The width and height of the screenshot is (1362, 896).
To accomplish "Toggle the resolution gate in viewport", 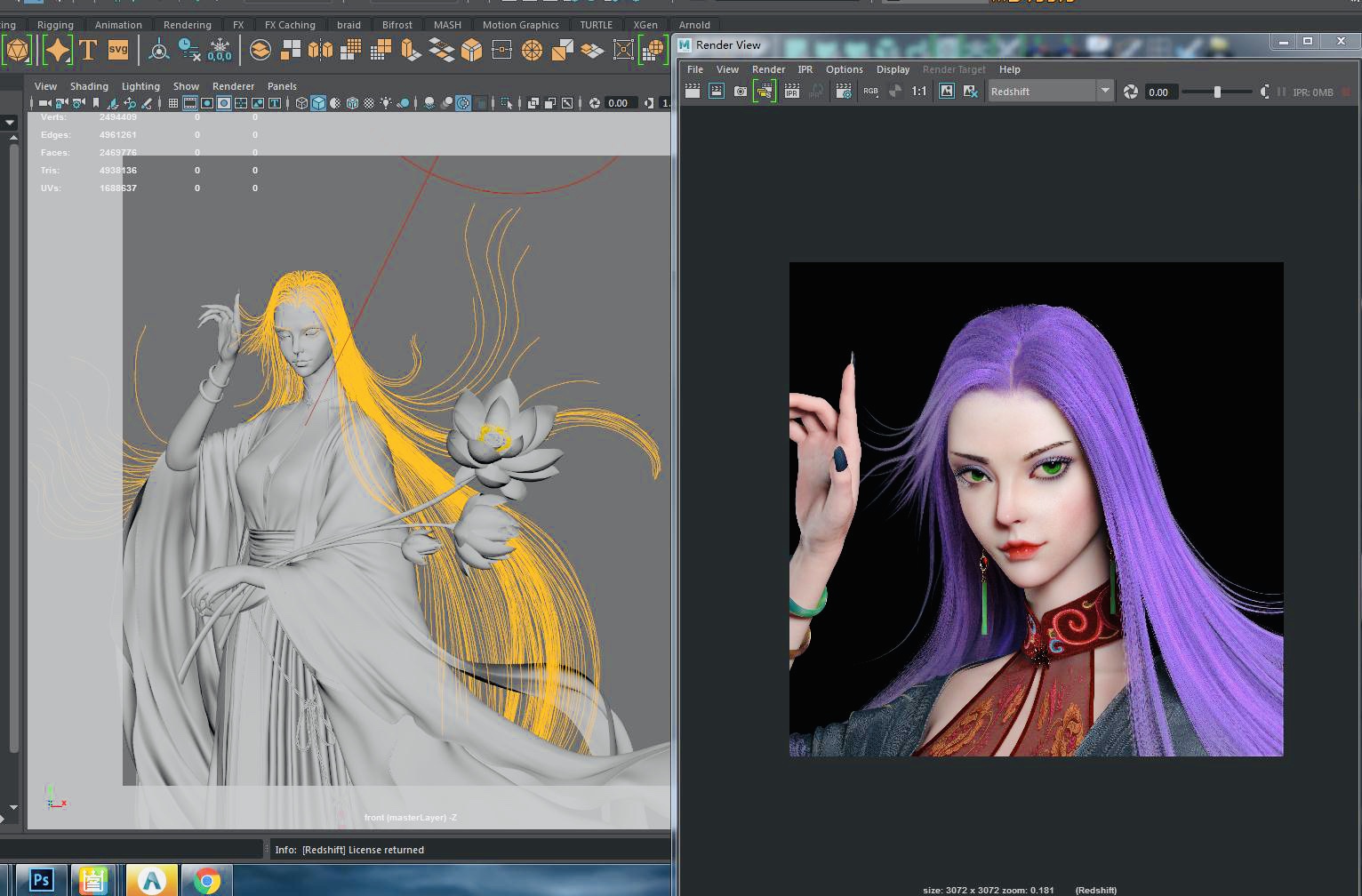I will tap(207, 103).
